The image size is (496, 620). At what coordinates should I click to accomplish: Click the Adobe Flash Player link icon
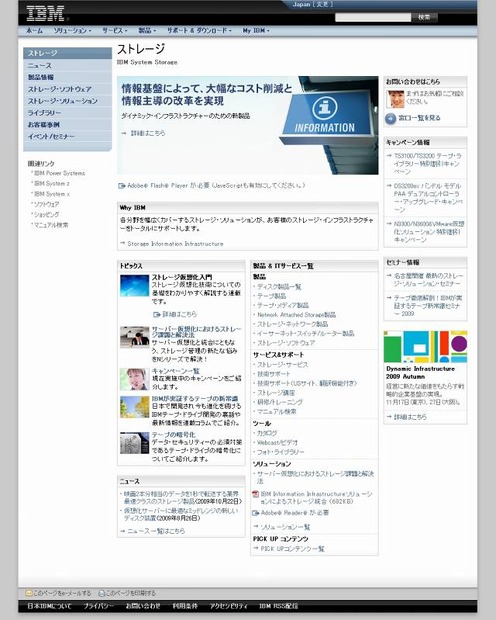[122, 185]
